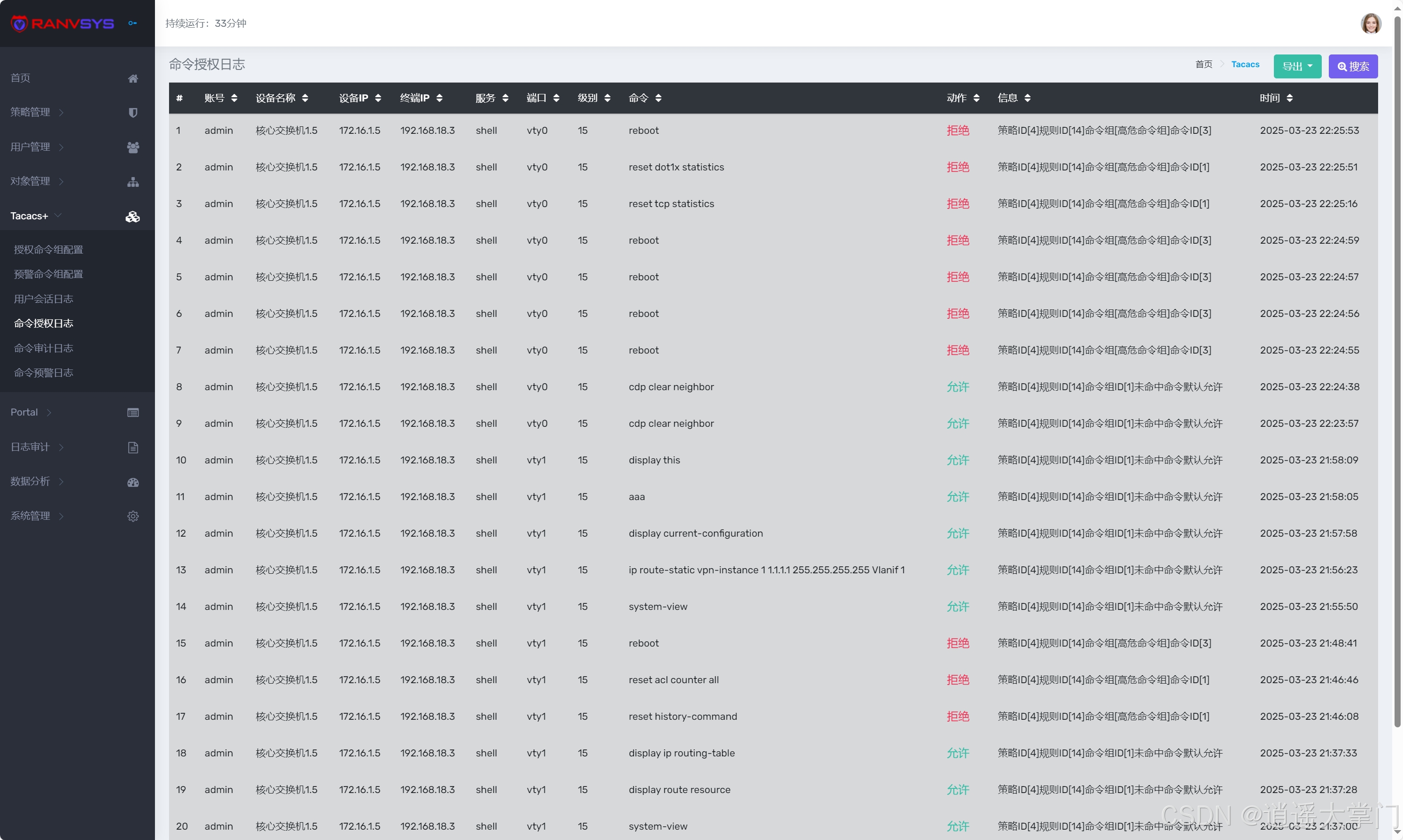Collapse the Tacacs+ menu
Viewport: 1403px width, 840px height.
[x=30, y=216]
